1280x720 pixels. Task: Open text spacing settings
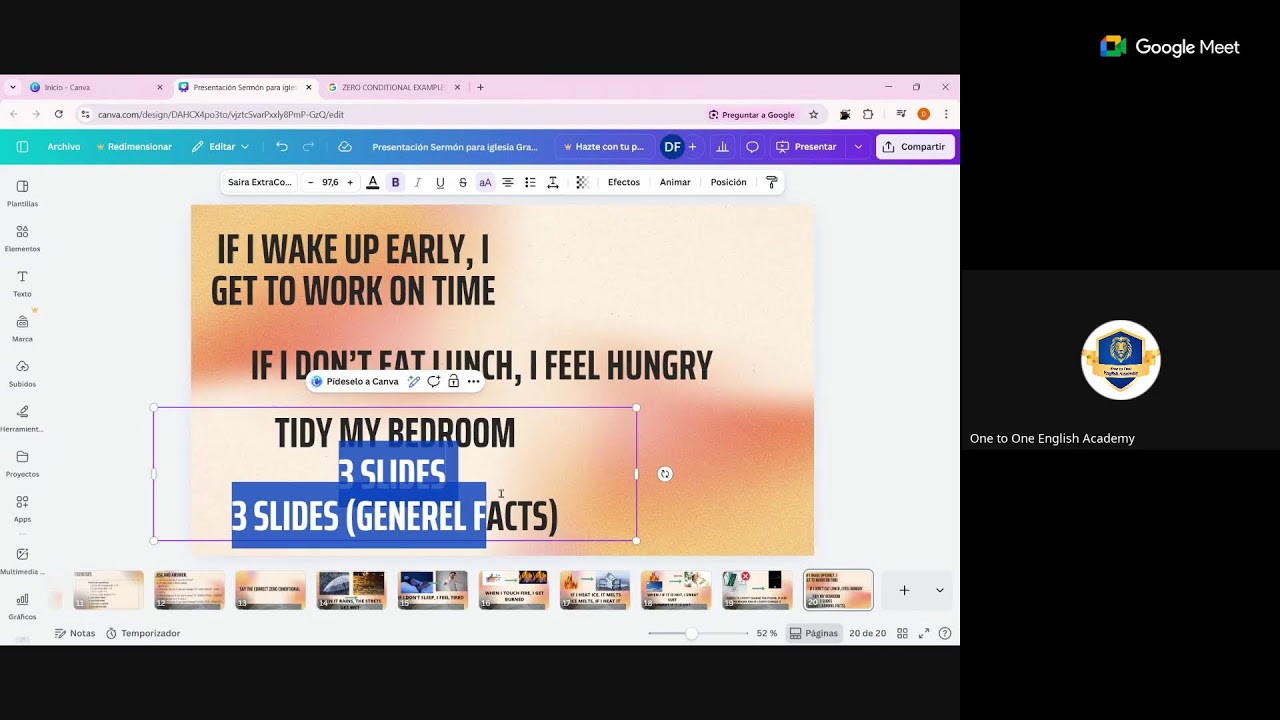[x=553, y=182]
